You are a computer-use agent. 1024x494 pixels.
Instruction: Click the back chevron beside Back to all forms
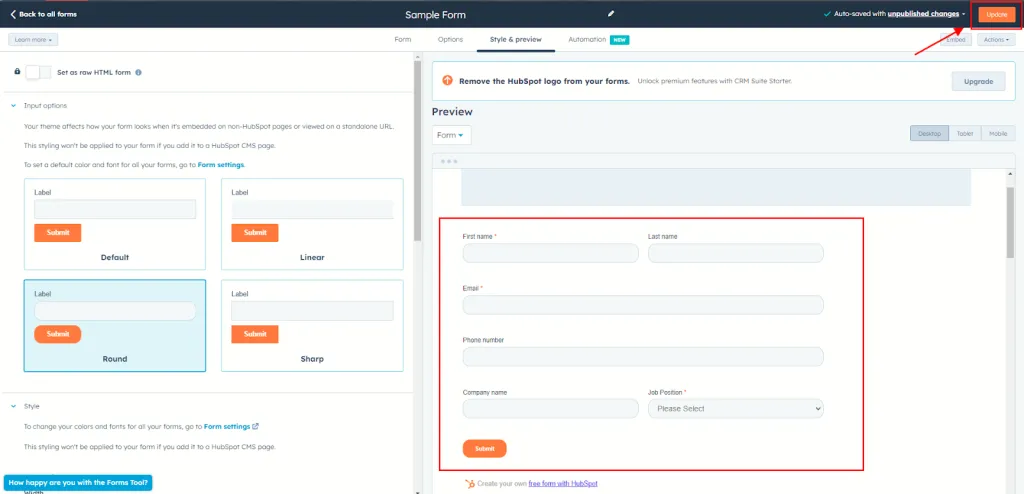(12, 14)
